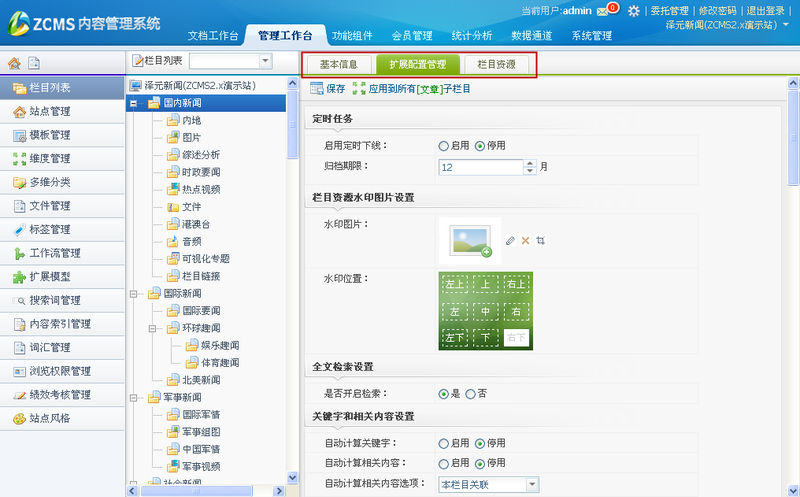Delete watermark image with the orange X icon

(525, 240)
